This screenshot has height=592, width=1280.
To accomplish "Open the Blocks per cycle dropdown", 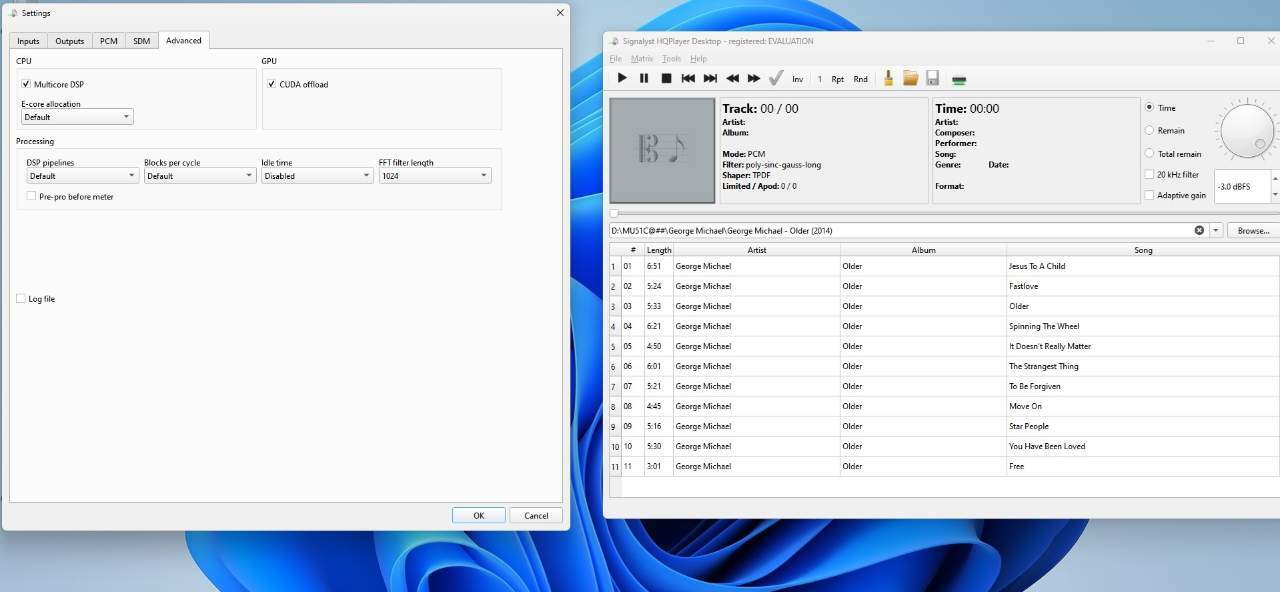I will coord(200,176).
